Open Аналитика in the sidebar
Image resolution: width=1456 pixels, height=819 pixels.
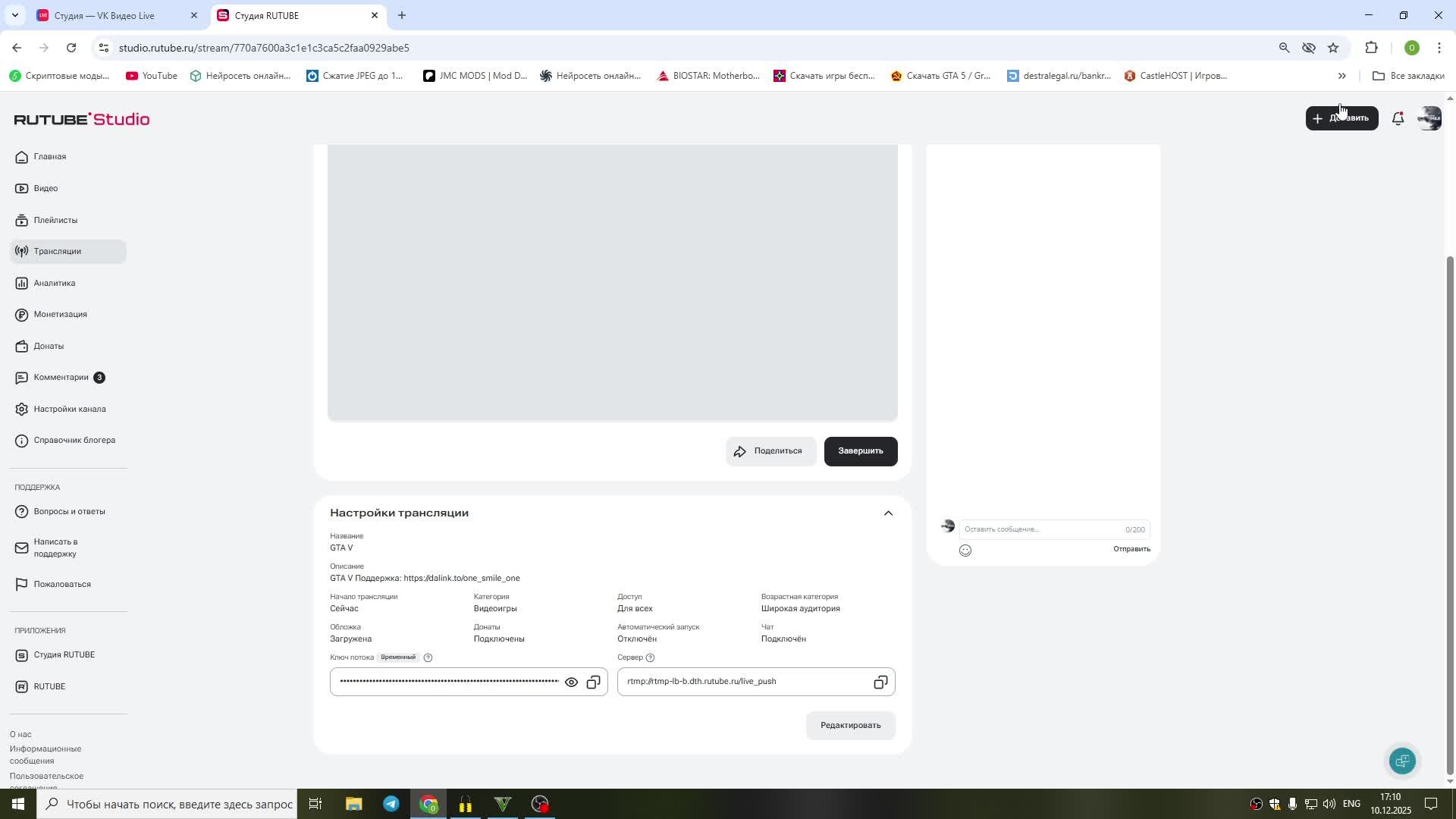pos(54,283)
